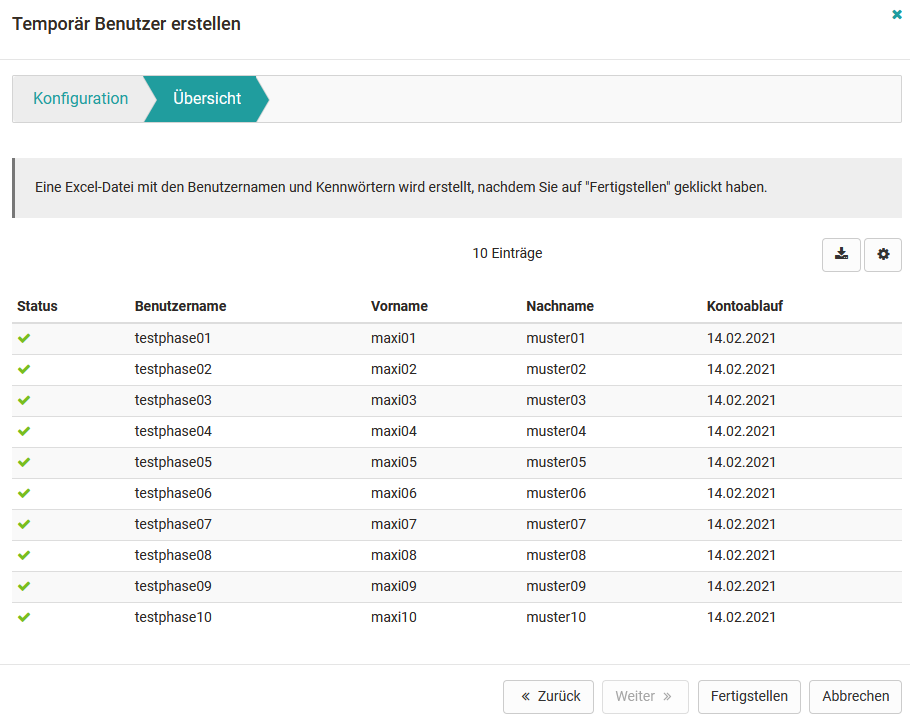The width and height of the screenshot is (910, 716).
Task: Select the testphase07 username cell
Action: (x=173, y=524)
